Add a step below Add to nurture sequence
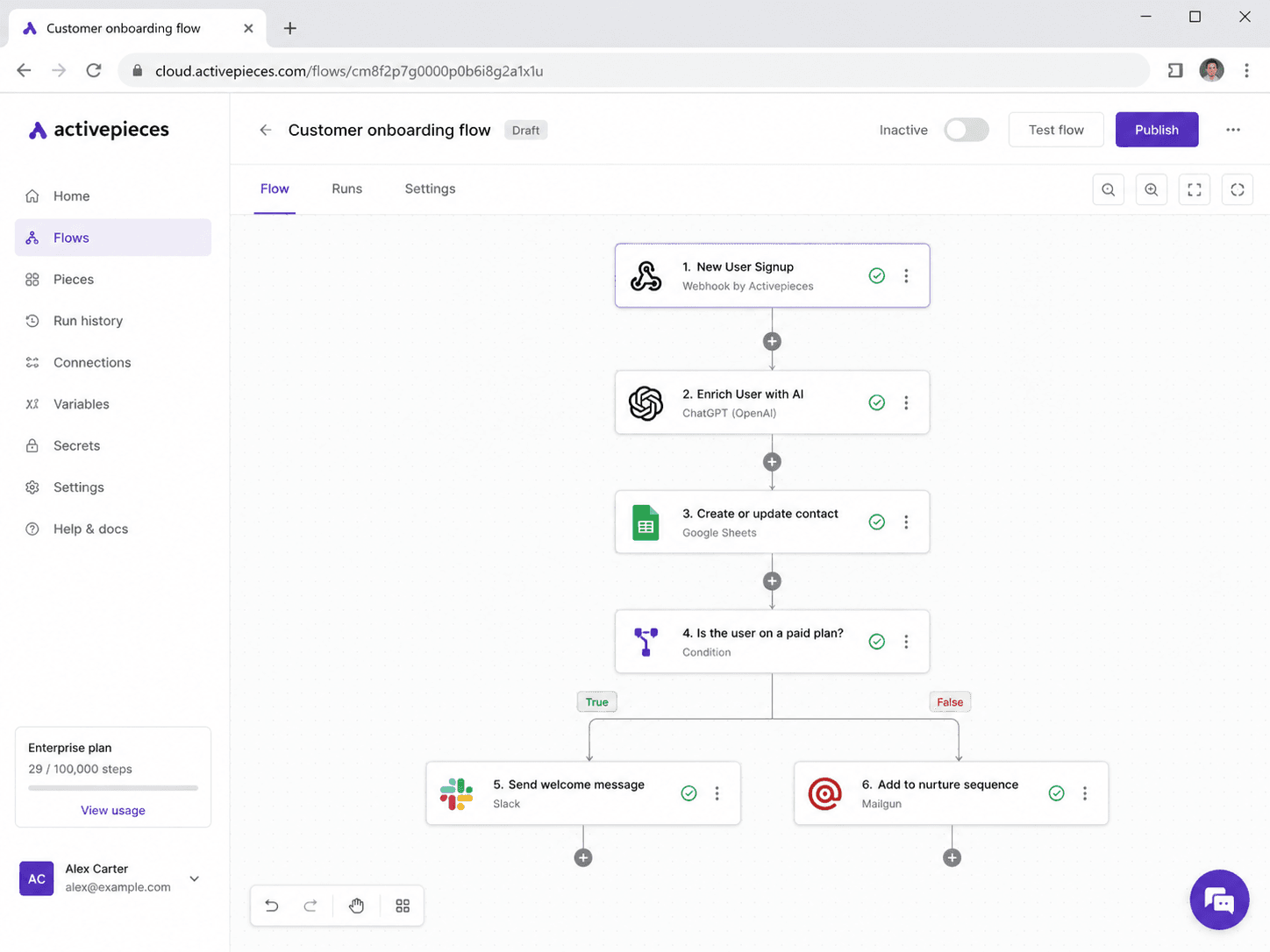 pos(952,857)
